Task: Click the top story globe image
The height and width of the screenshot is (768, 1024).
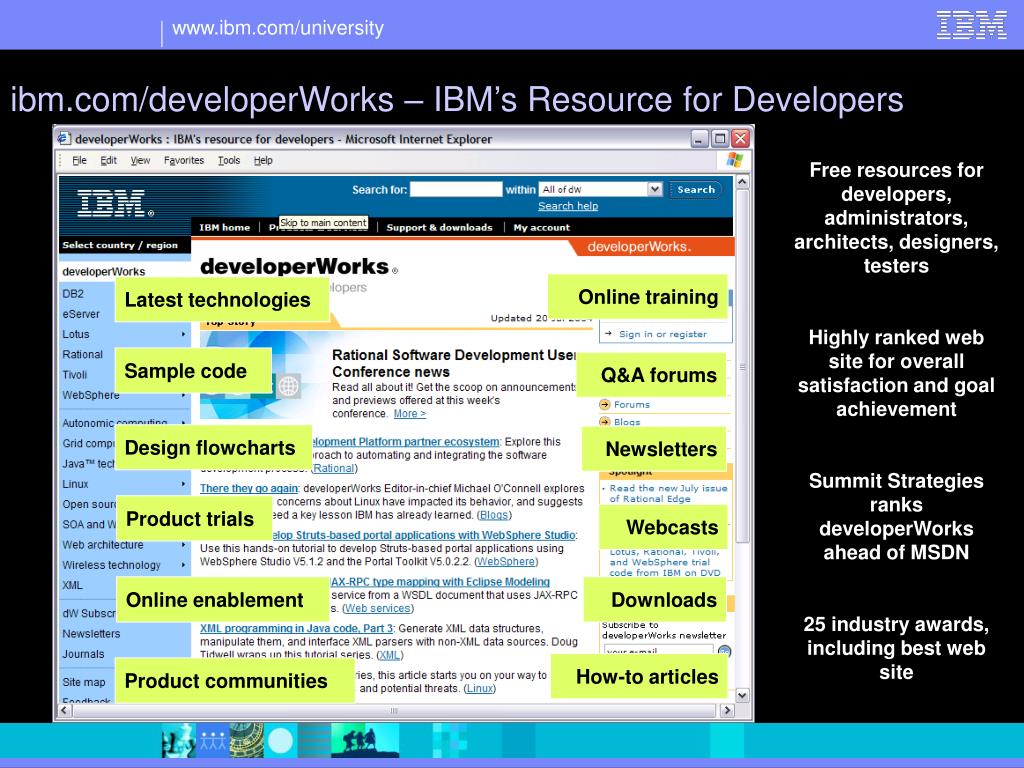Action: point(288,386)
